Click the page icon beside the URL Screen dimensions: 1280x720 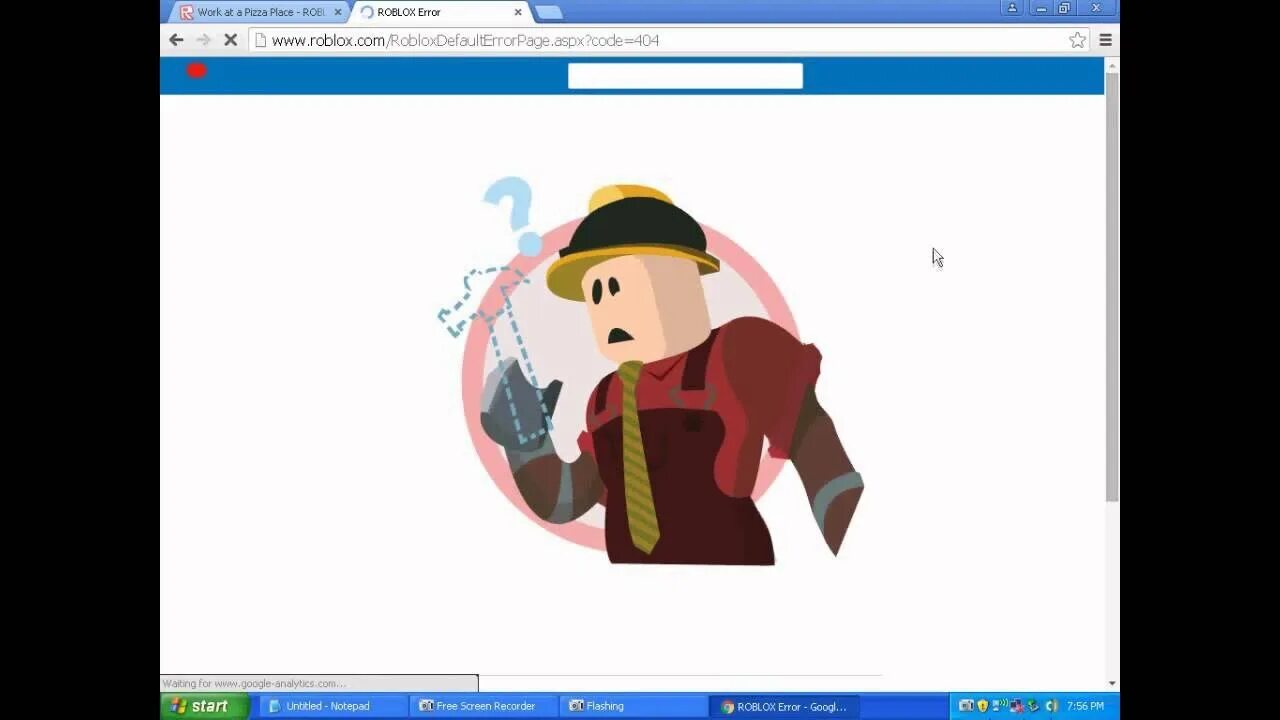[x=260, y=40]
